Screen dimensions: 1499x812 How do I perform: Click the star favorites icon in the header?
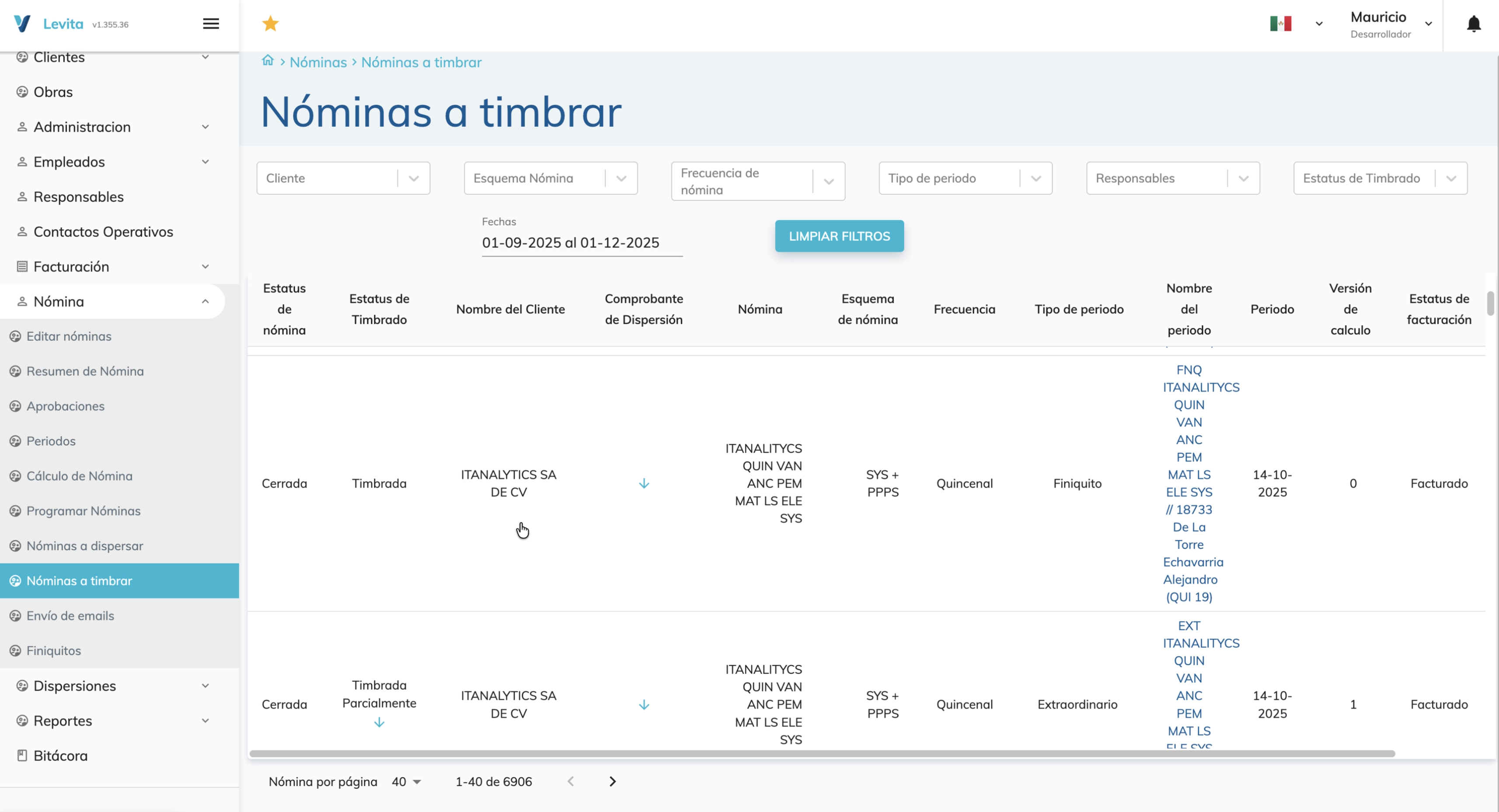point(271,23)
